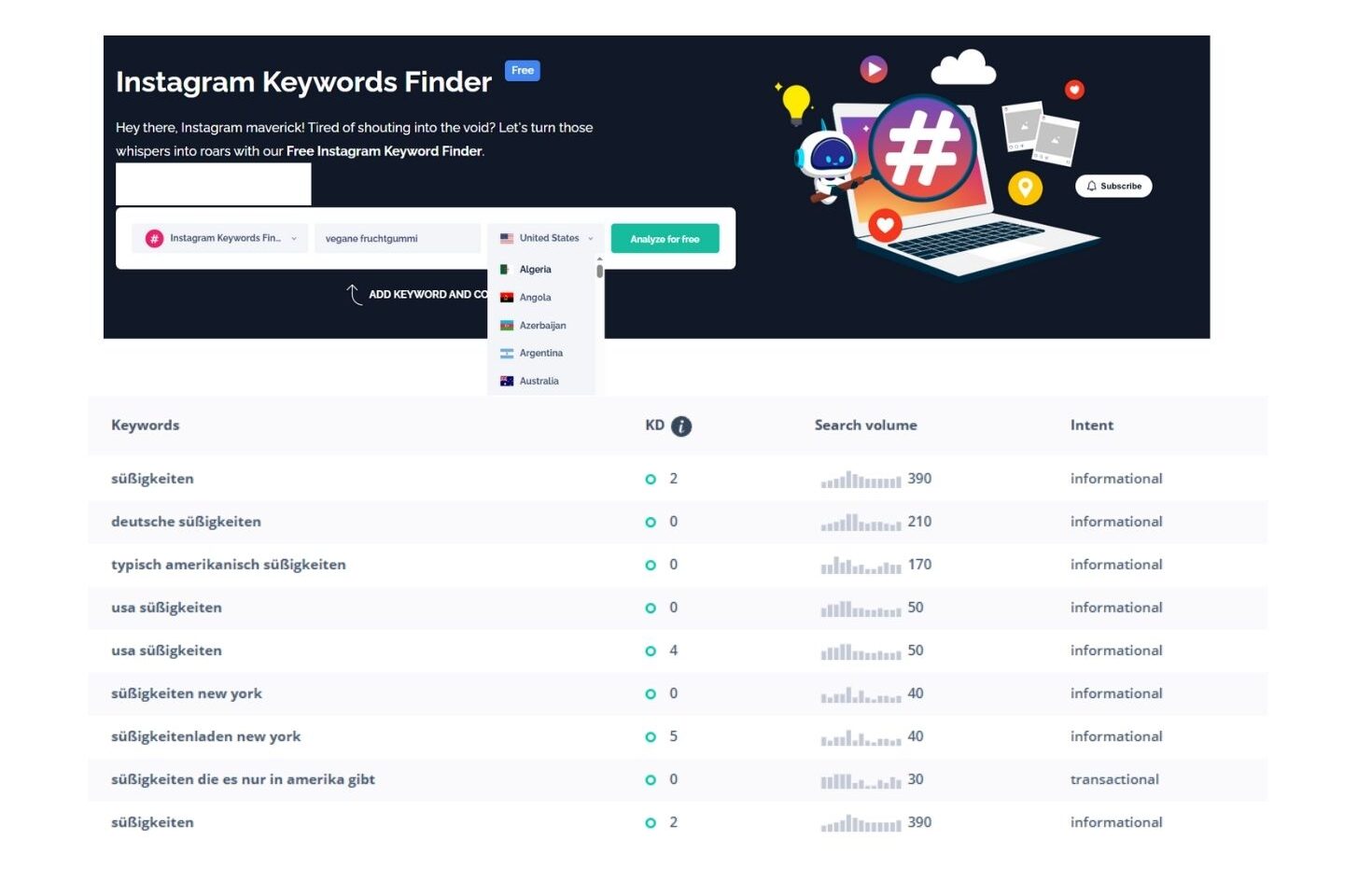
Task: Select Angola from country list
Action: (x=541, y=298)
